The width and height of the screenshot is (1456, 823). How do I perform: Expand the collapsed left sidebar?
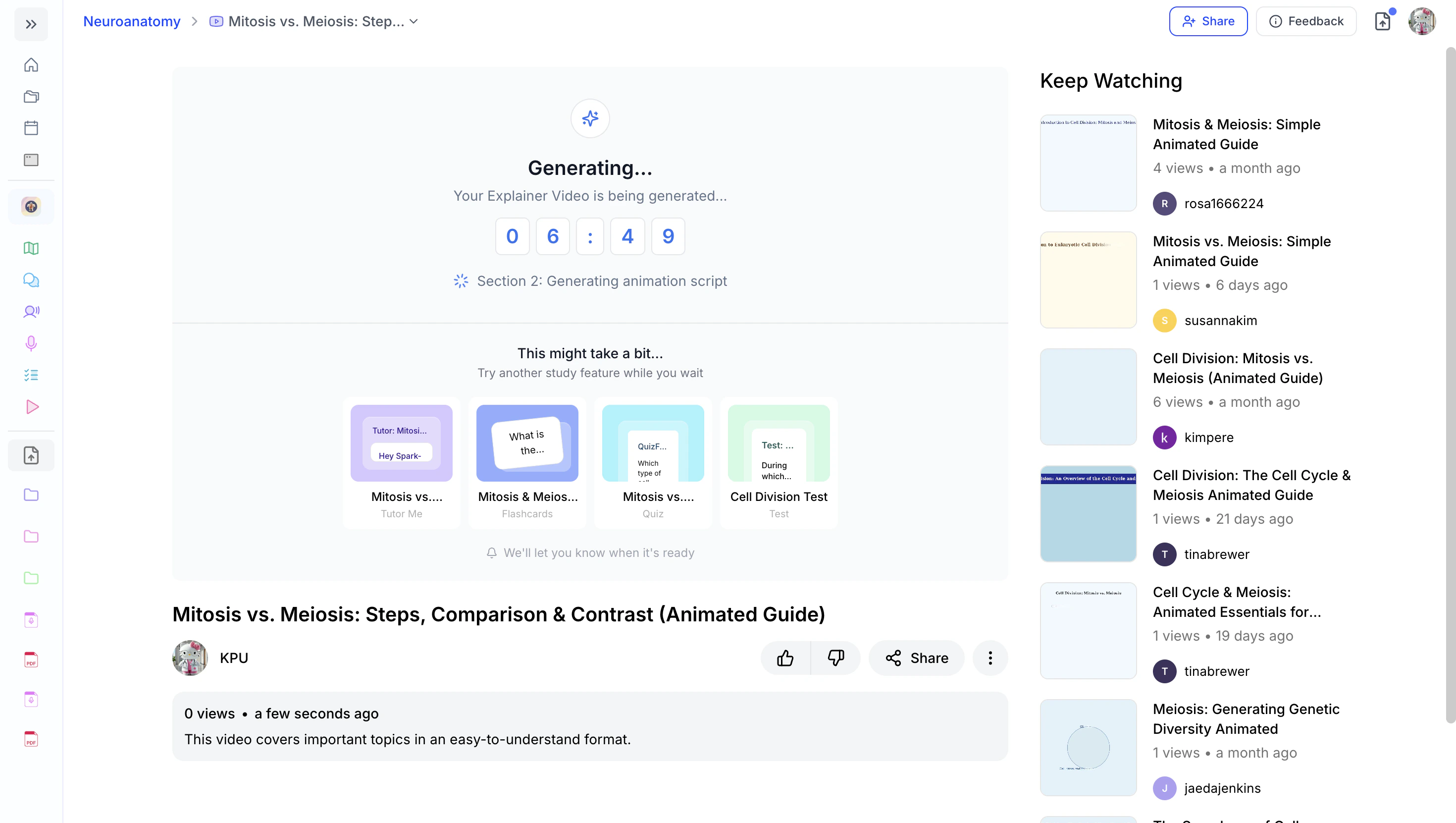31,24
